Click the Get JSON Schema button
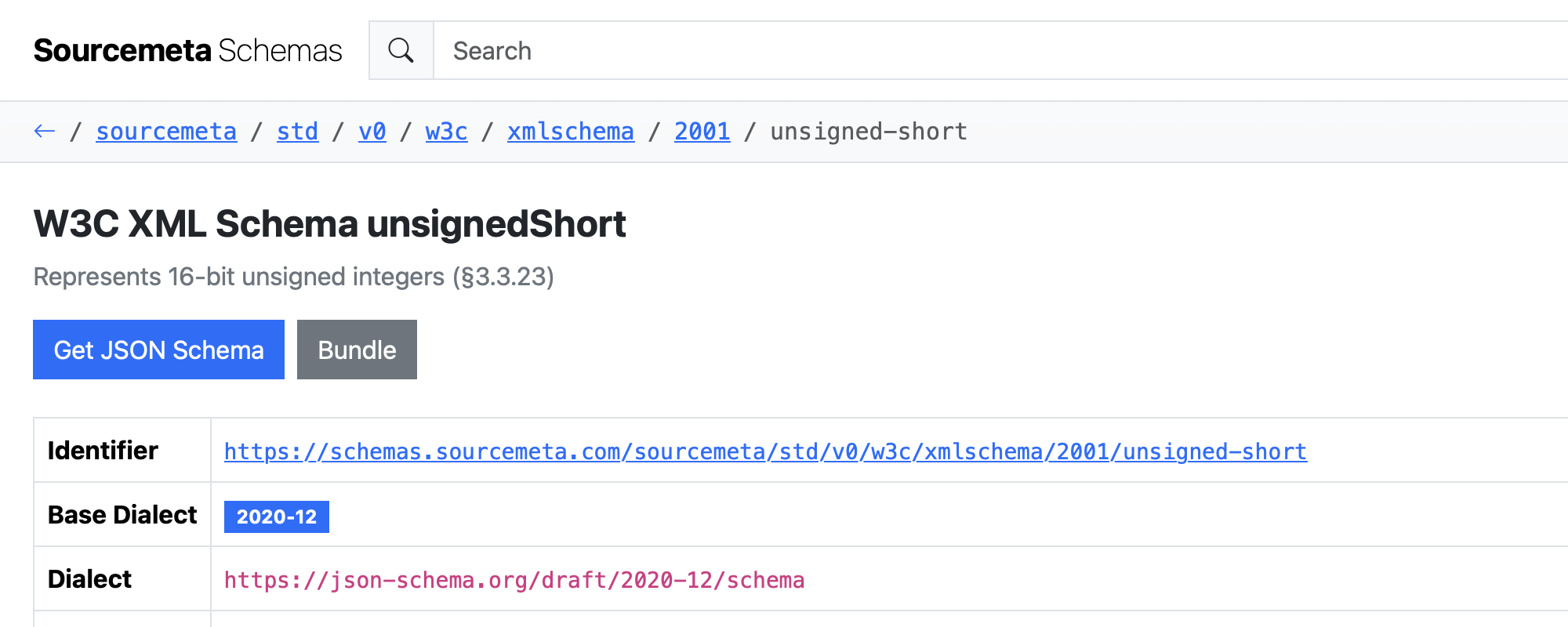1568x627 pixels. [x=158, y=350]
